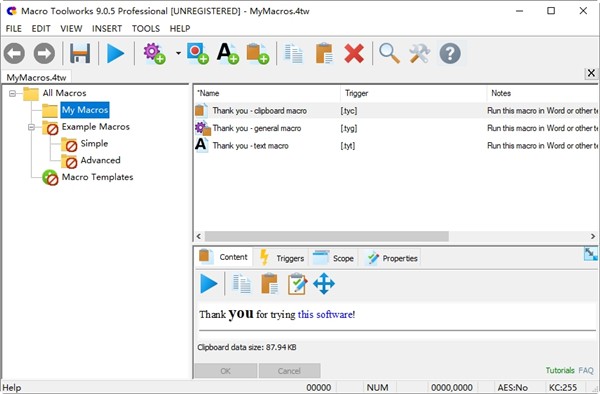Add new general macro with gear icon

[x=154, y=53]
